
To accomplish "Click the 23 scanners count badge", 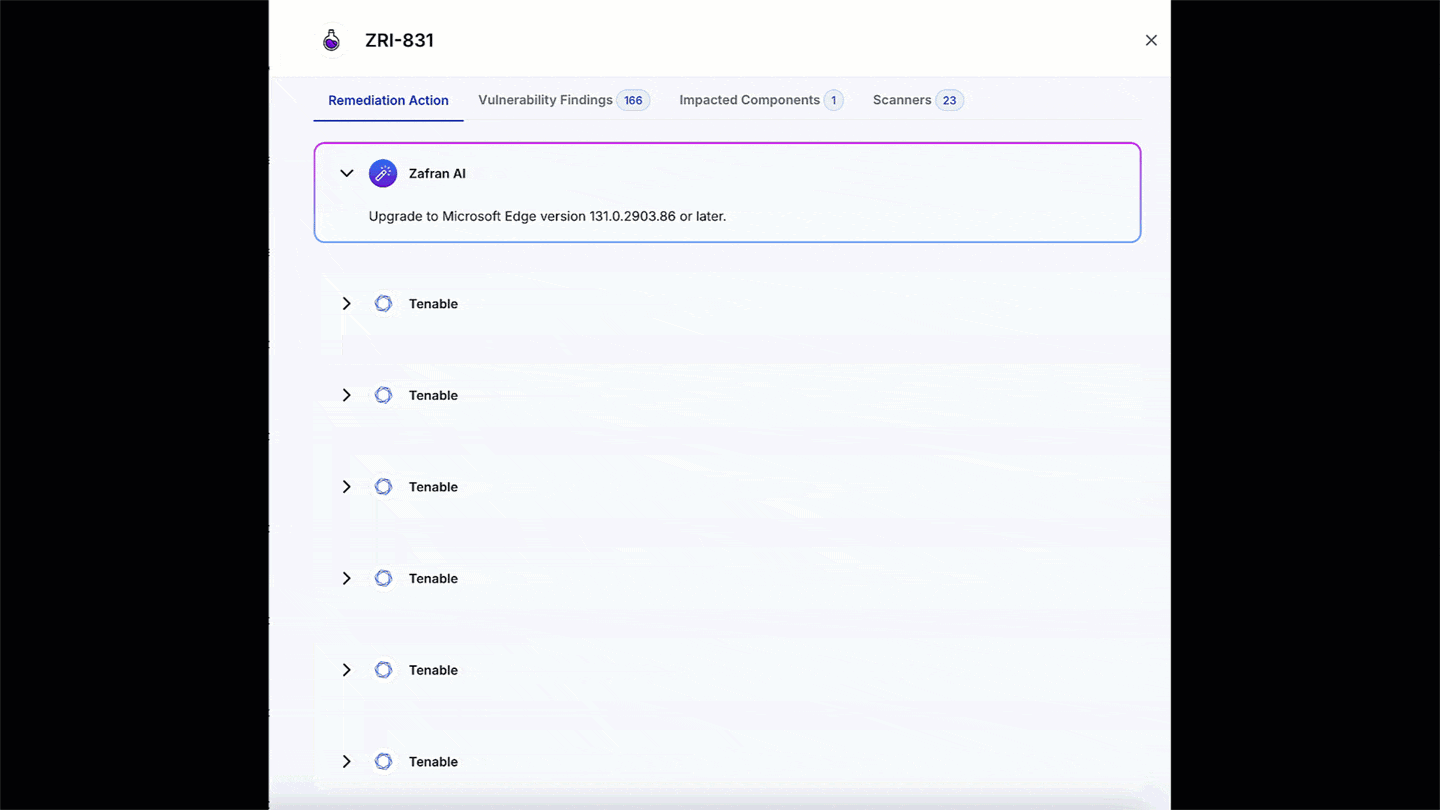I will click(949, 100).
